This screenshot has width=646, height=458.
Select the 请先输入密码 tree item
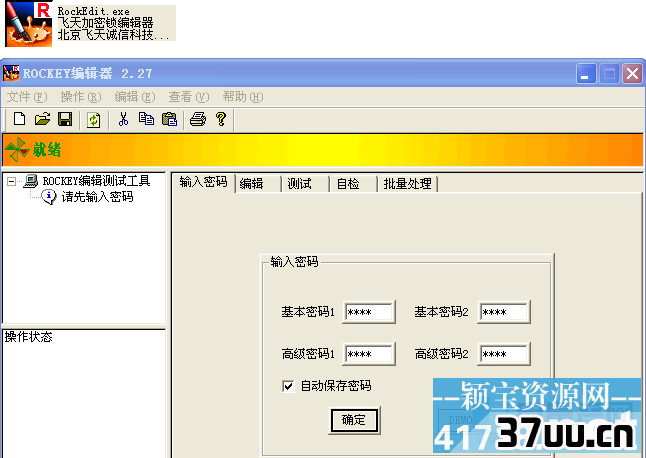(97, 197)
